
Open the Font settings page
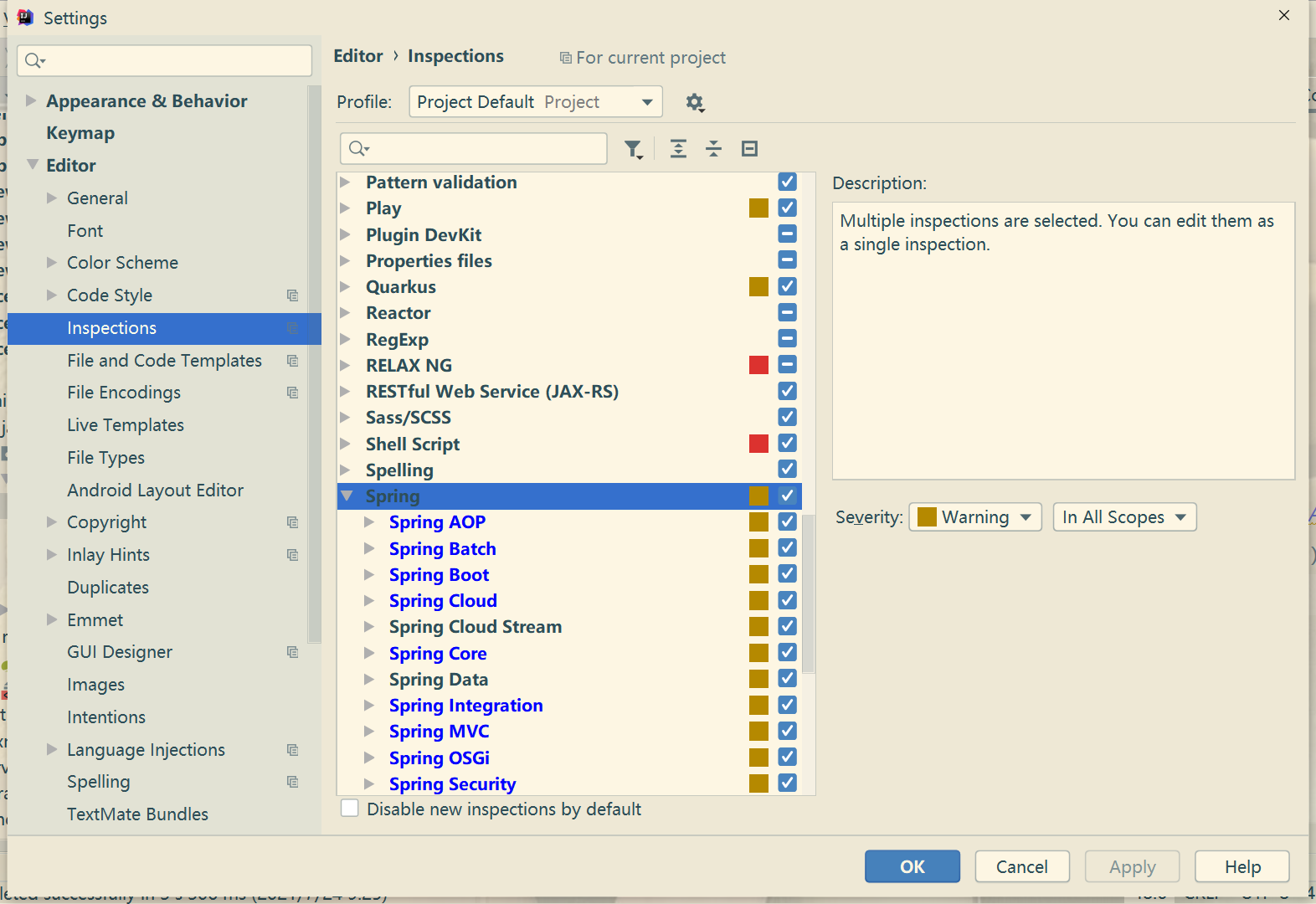click(85, 231)
